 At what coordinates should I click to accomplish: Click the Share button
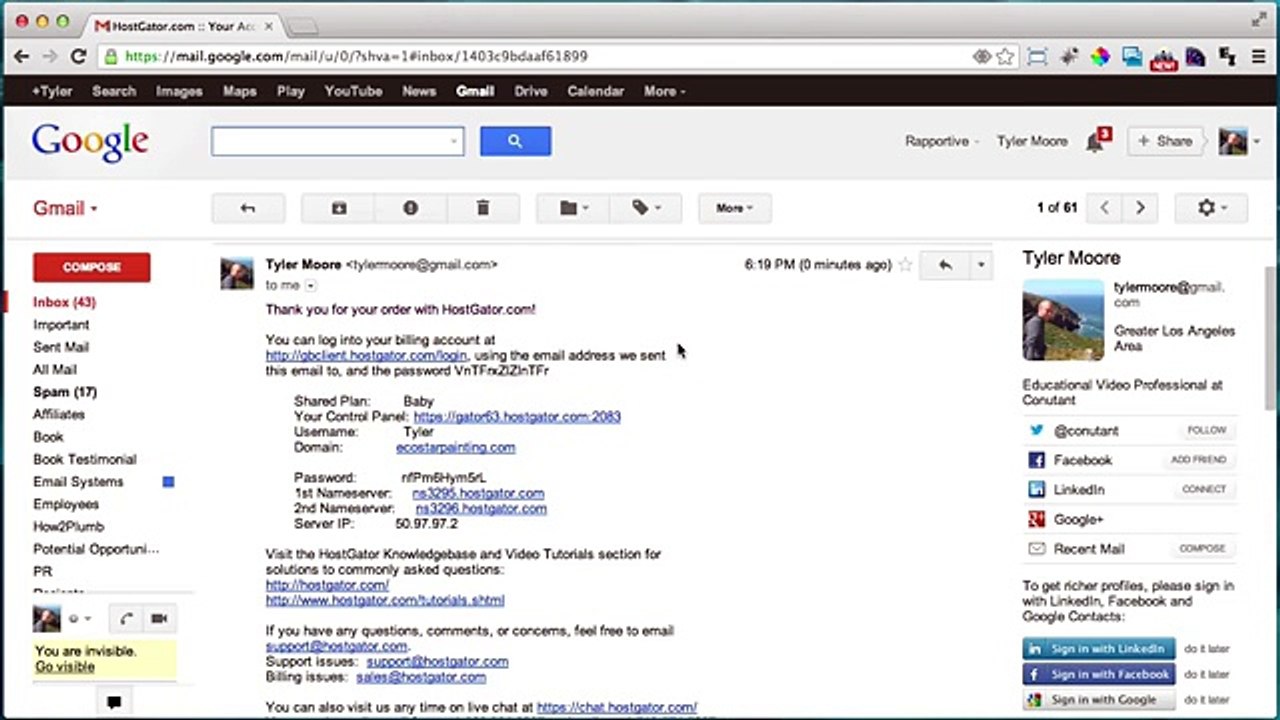pyautogui.click(x=1165, y=141)
